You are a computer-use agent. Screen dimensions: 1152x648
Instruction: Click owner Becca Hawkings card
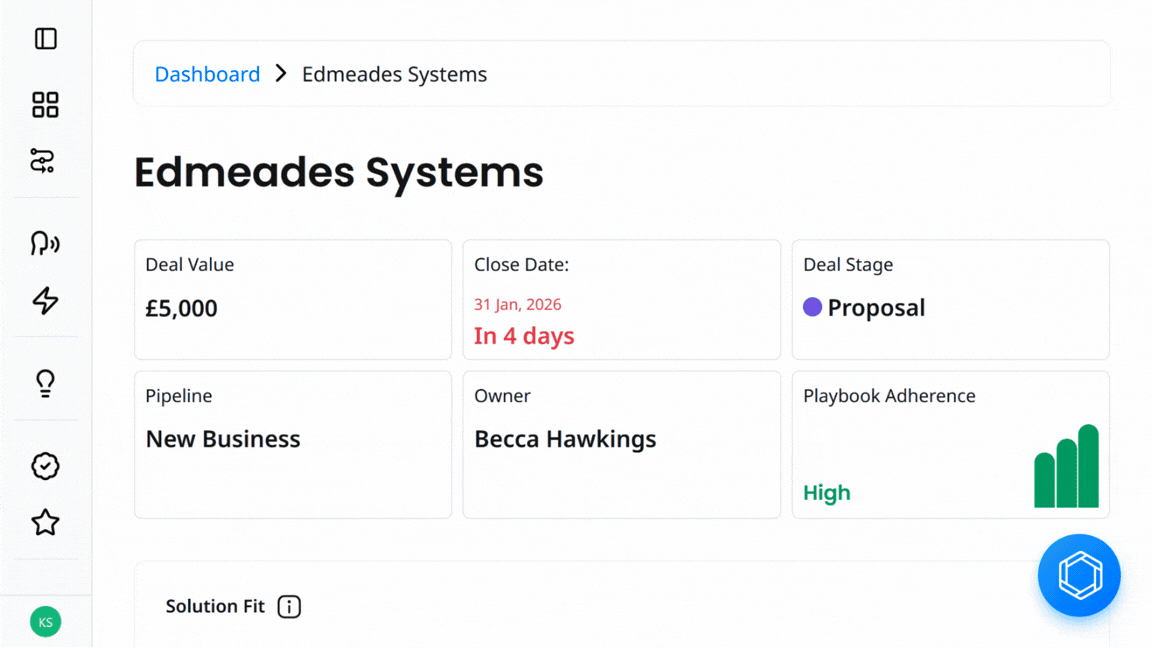(x=621, y=444)
